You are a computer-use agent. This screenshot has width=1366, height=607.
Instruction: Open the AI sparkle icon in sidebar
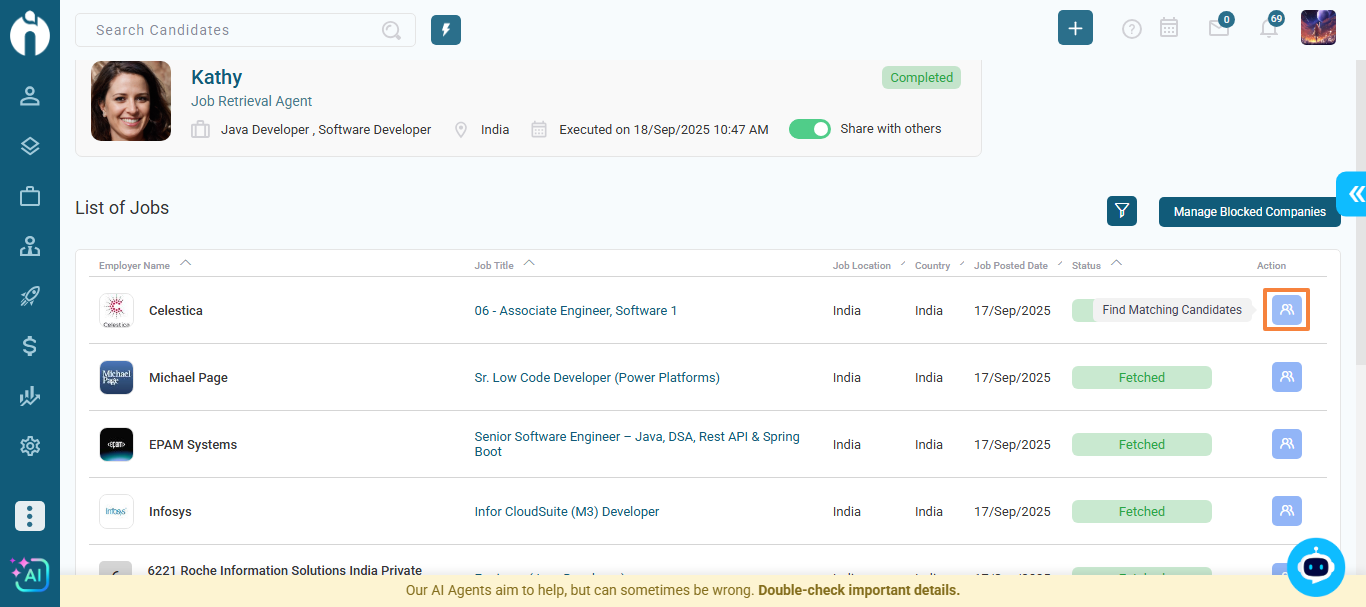click(29, 574)
